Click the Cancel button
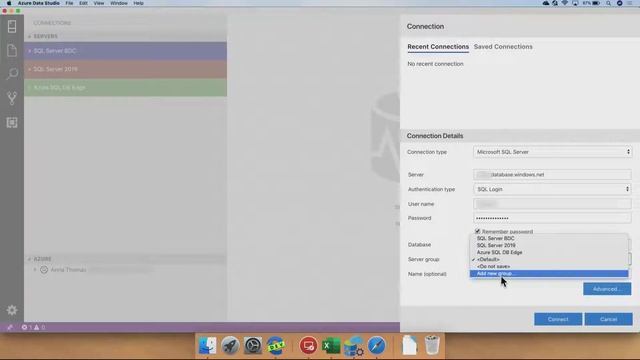640x360 pixels. [608, 319]
